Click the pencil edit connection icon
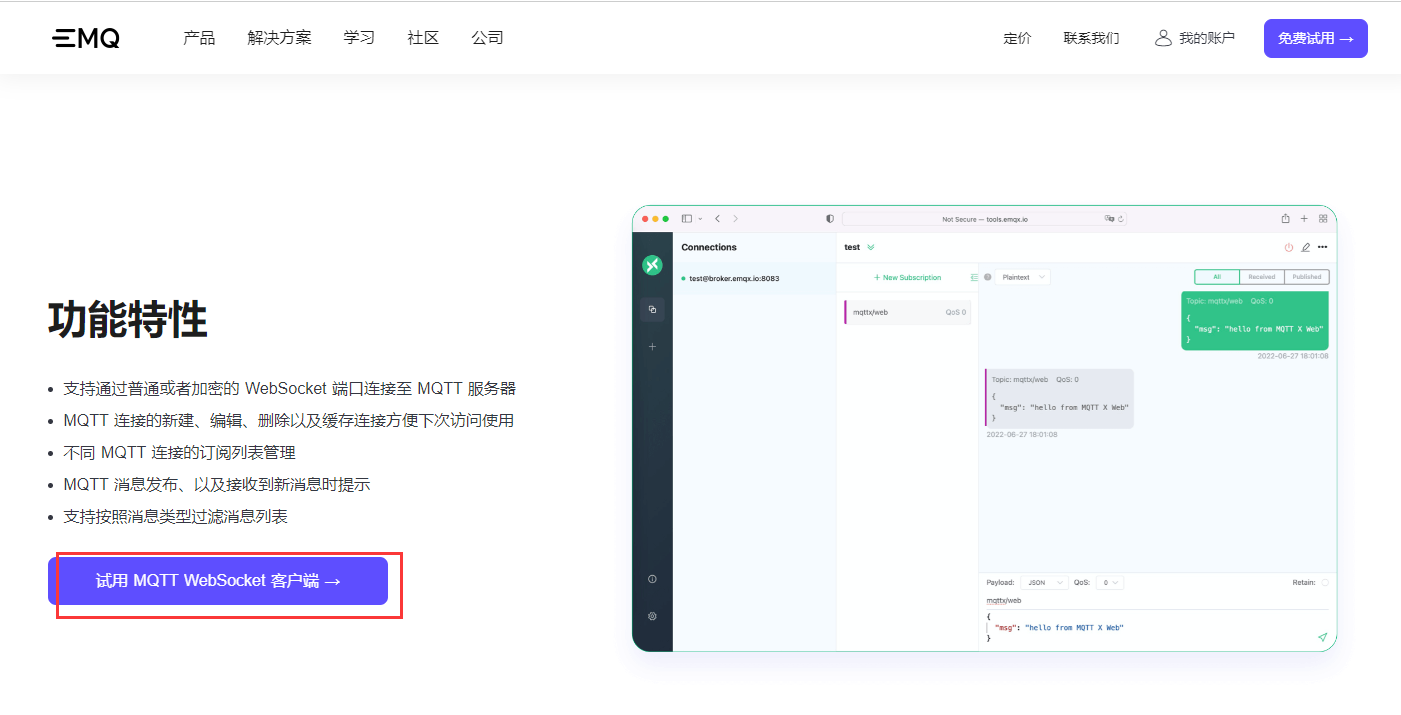 [1305, 247]
